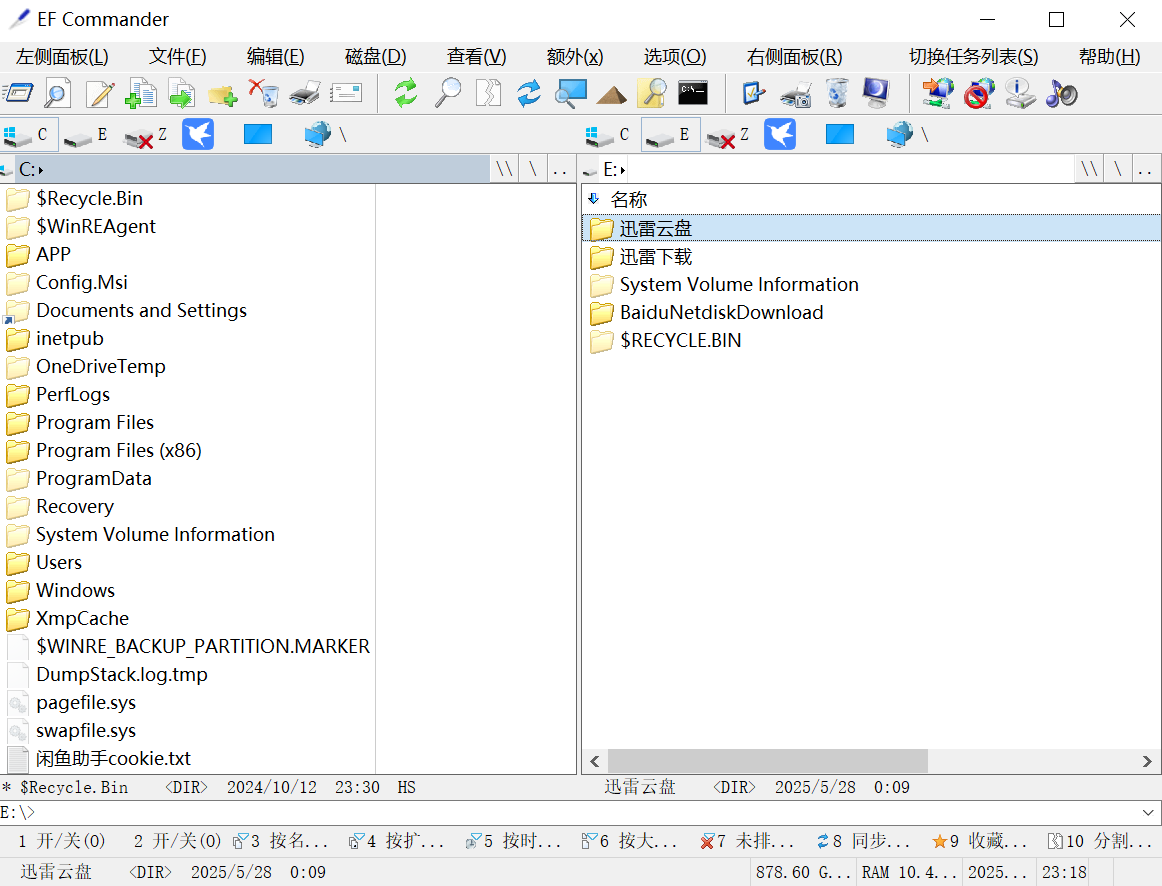Click the new folder icon
The image size is (1162, 886).
tap(222, 95)
